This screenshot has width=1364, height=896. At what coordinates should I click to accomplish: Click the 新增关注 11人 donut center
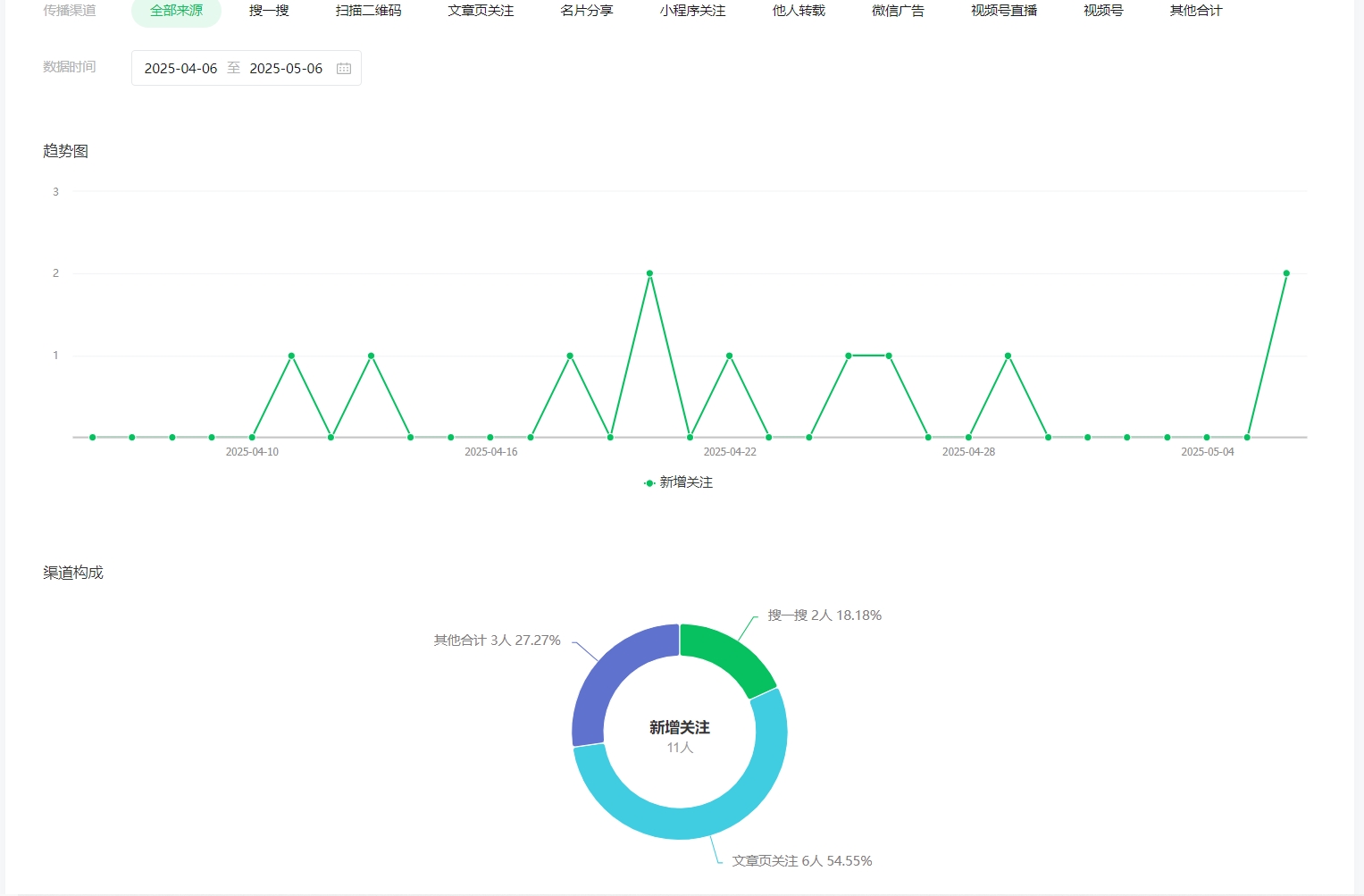tap(680, 736)
